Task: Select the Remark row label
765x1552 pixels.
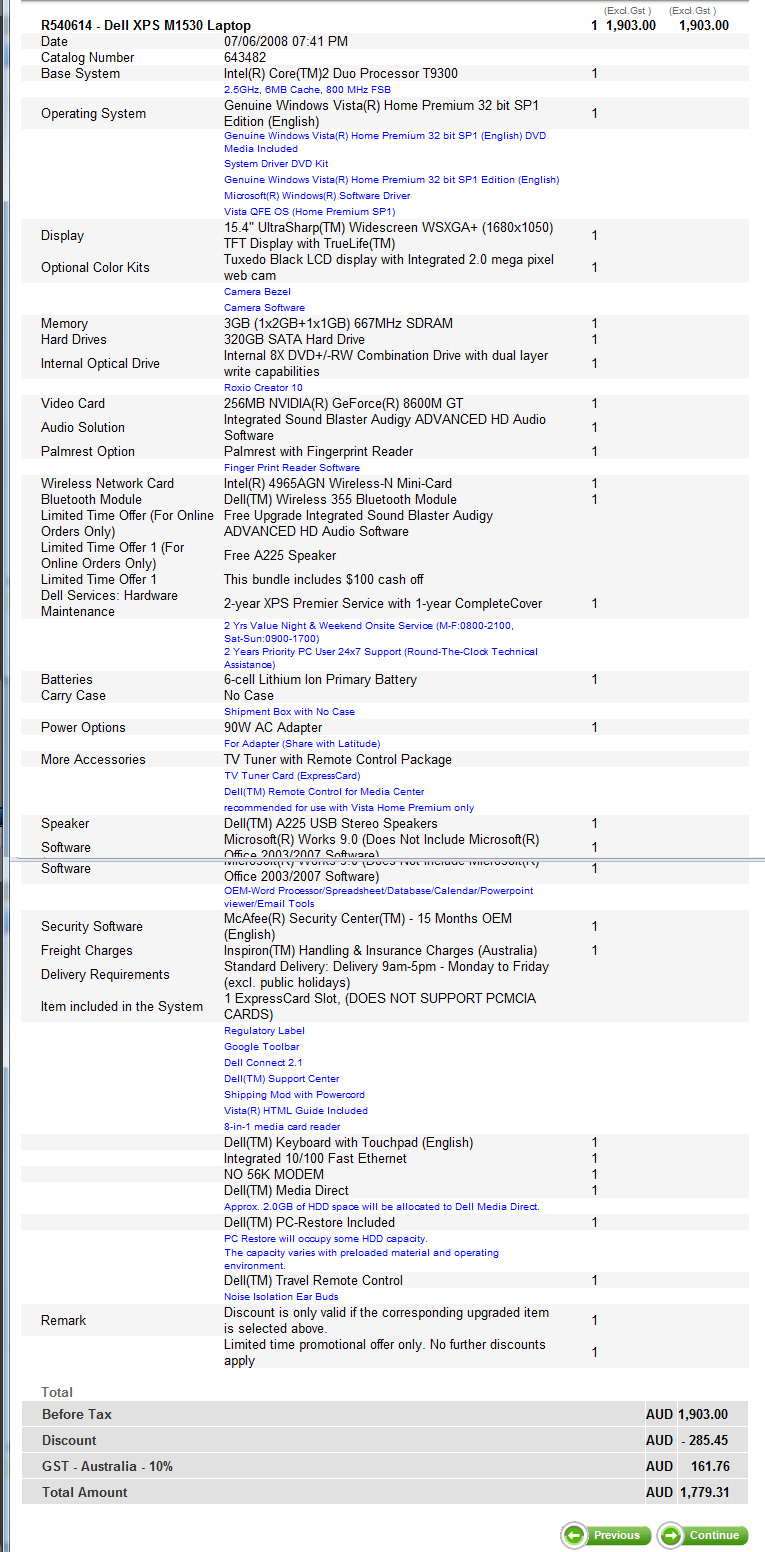Action: (x=63, y=1320)
